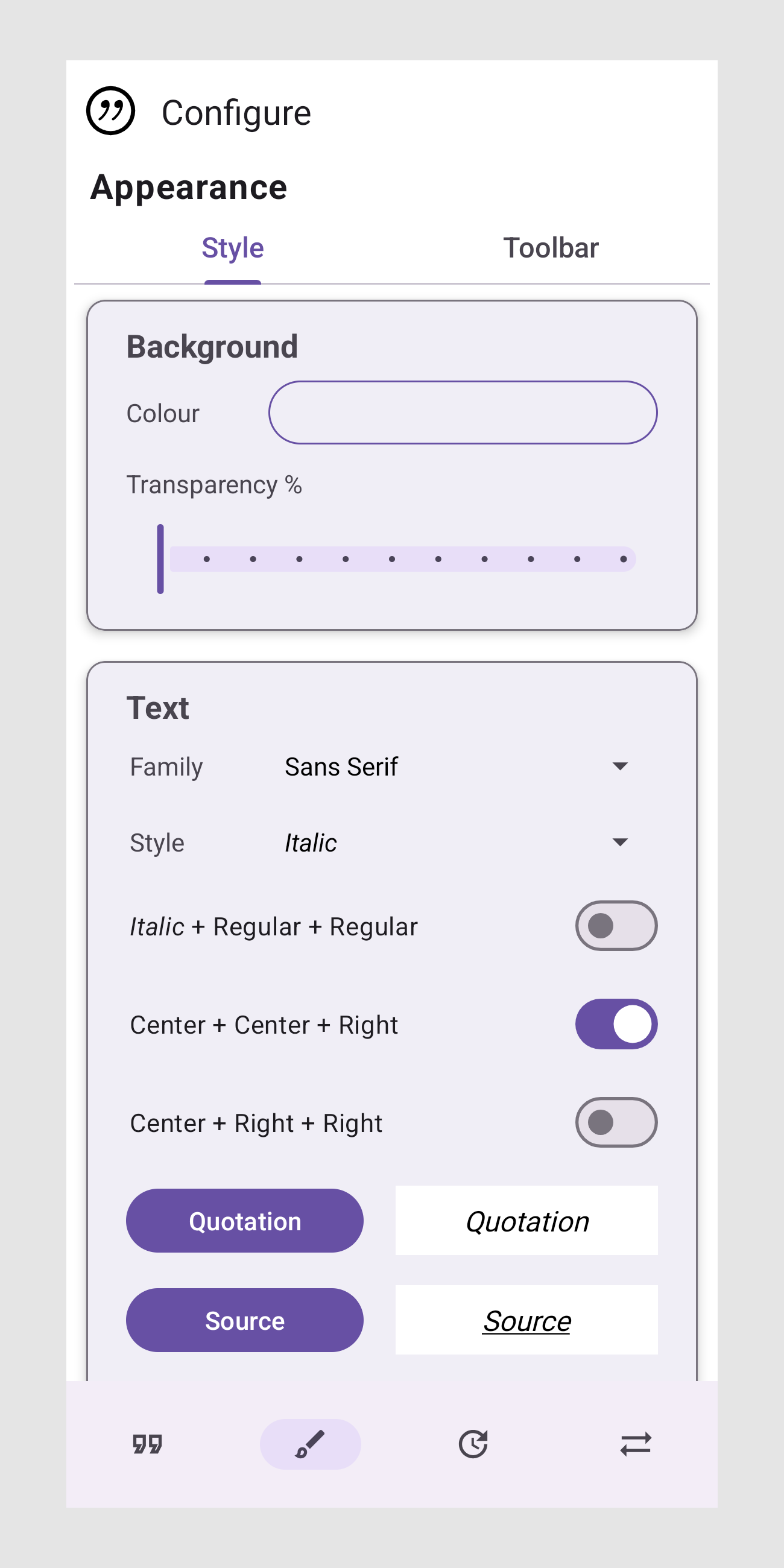Open the clock schedule section

473,1444
